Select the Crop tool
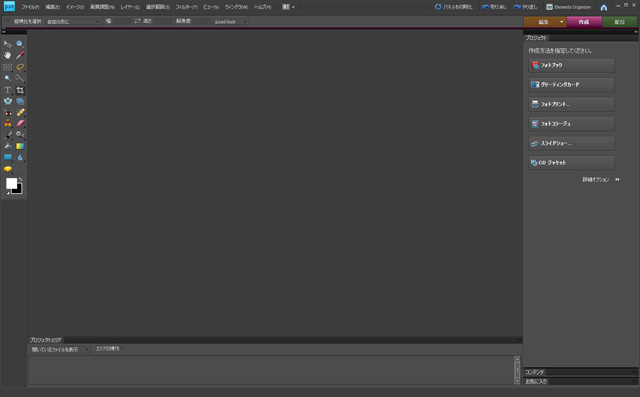Image resolution: width=640 pixels, height=397 pixels. [x=20, y=90]
